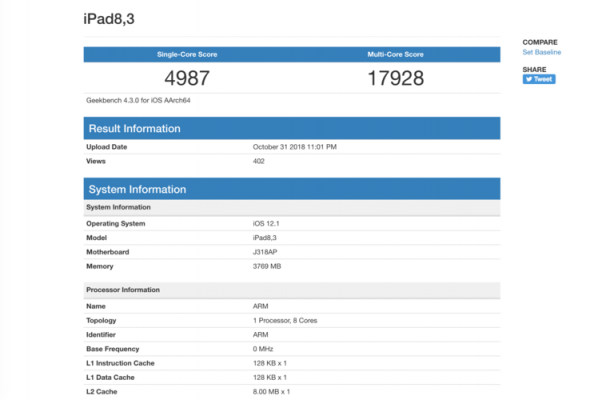Click the Set Baseline link

point(542,52)
